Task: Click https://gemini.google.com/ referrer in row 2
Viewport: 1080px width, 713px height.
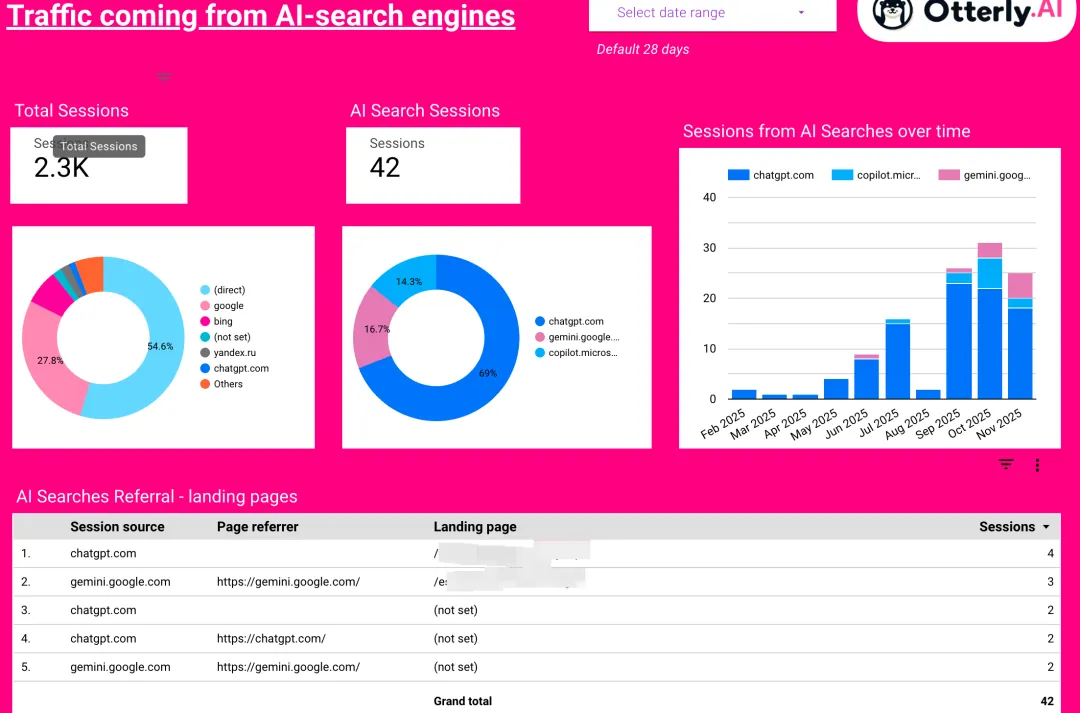Action: (288, 581)
